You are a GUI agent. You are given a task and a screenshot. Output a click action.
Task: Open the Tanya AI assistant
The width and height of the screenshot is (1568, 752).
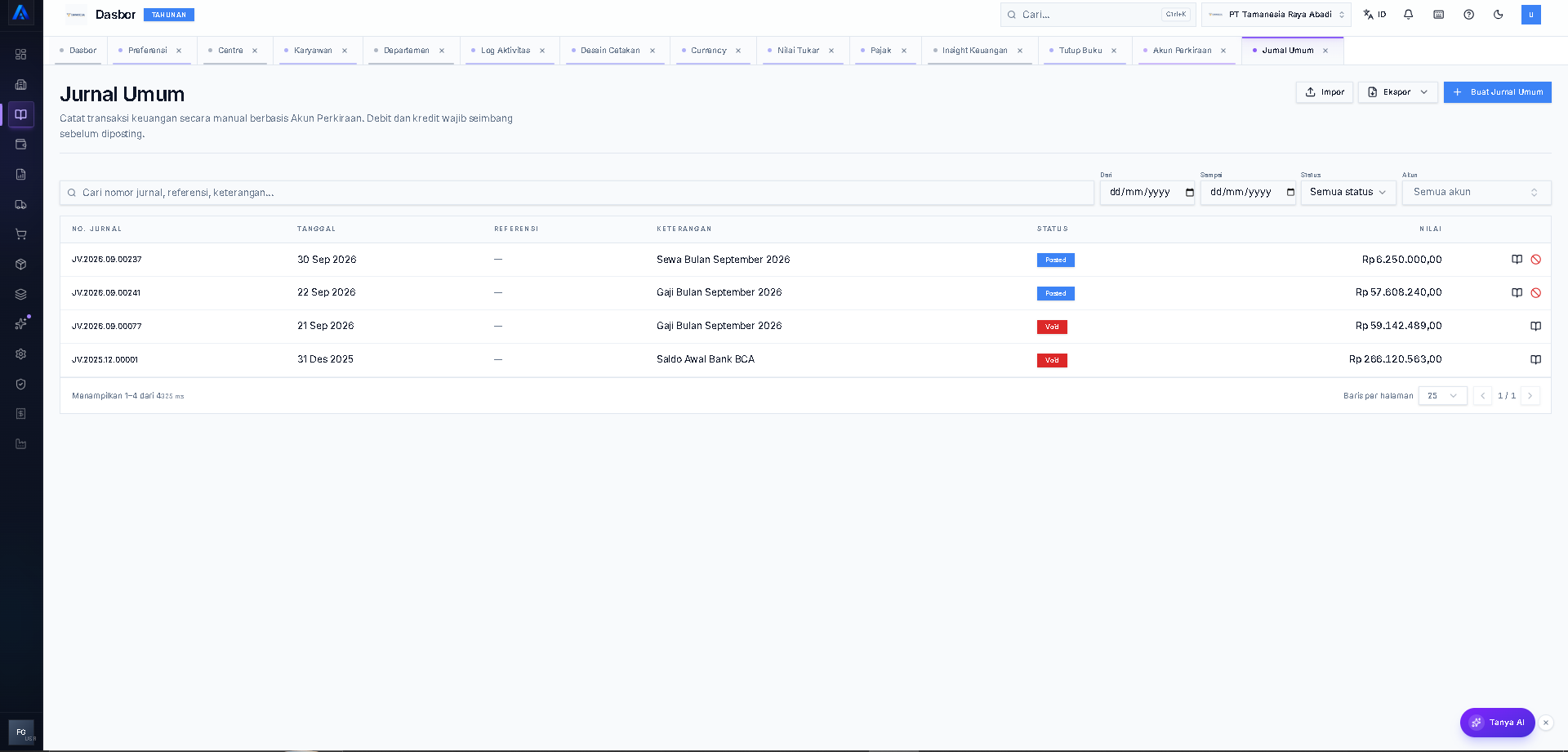(x=1498, y=723)
